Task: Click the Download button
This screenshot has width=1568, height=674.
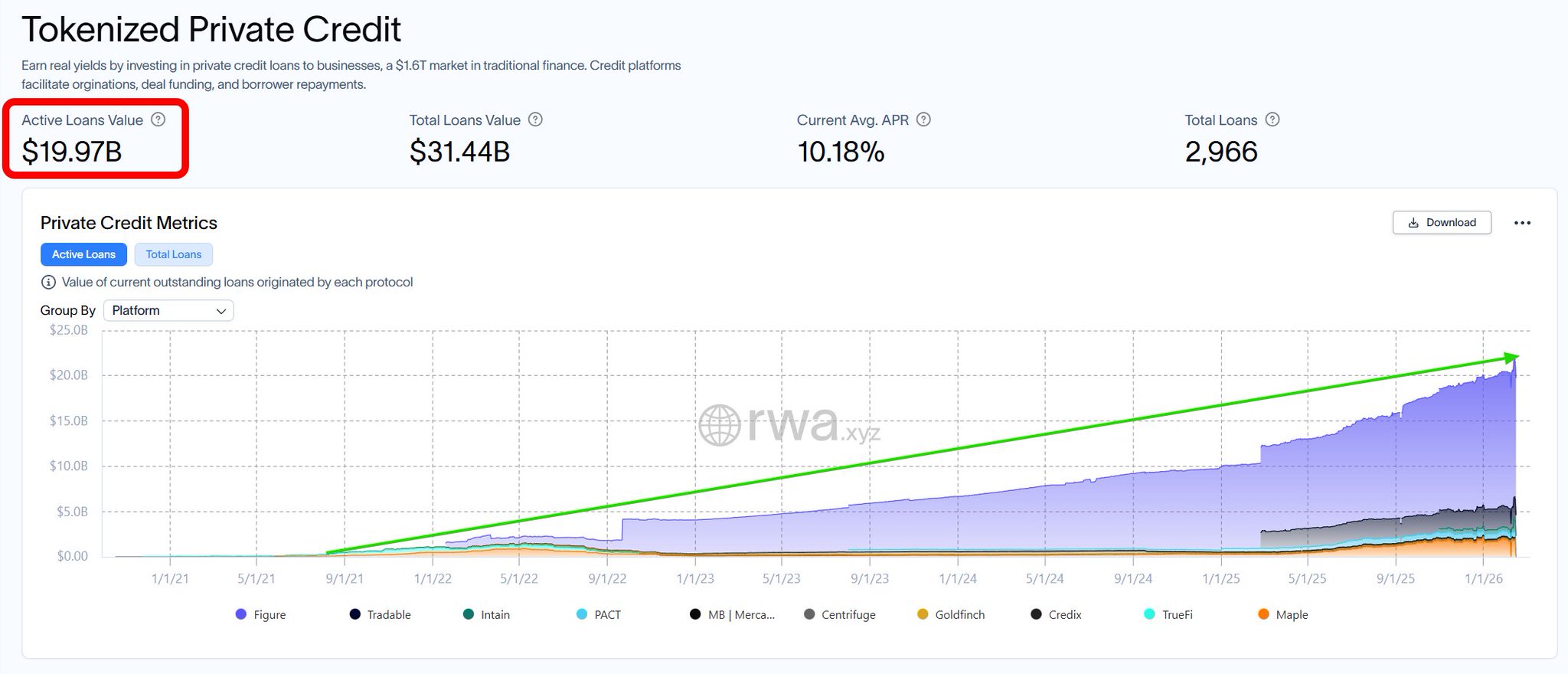Action: (1442, 223)
